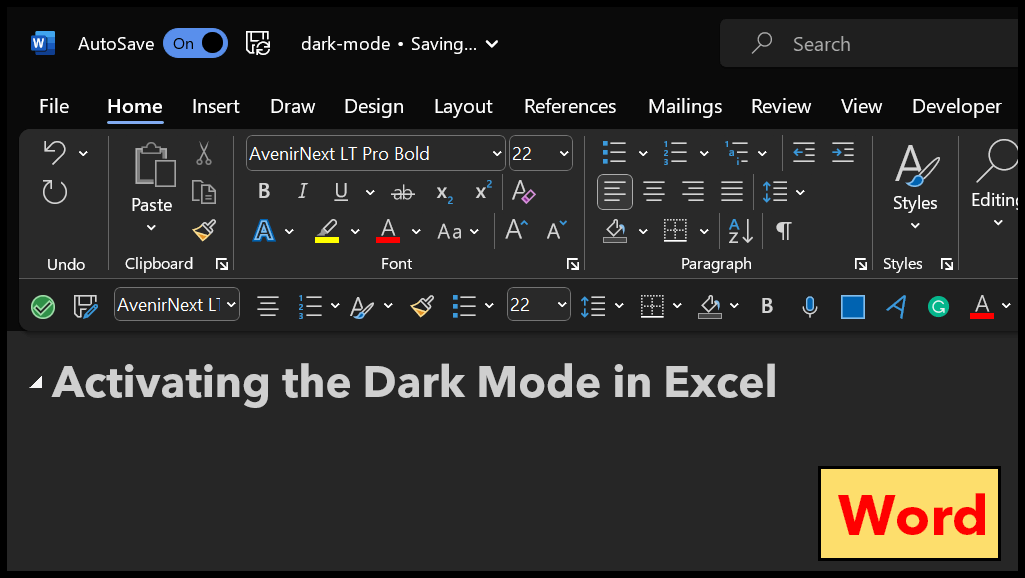Apply the yellow text highlight color
Viewport: 1025px width, 578px height.
(327, 231)
